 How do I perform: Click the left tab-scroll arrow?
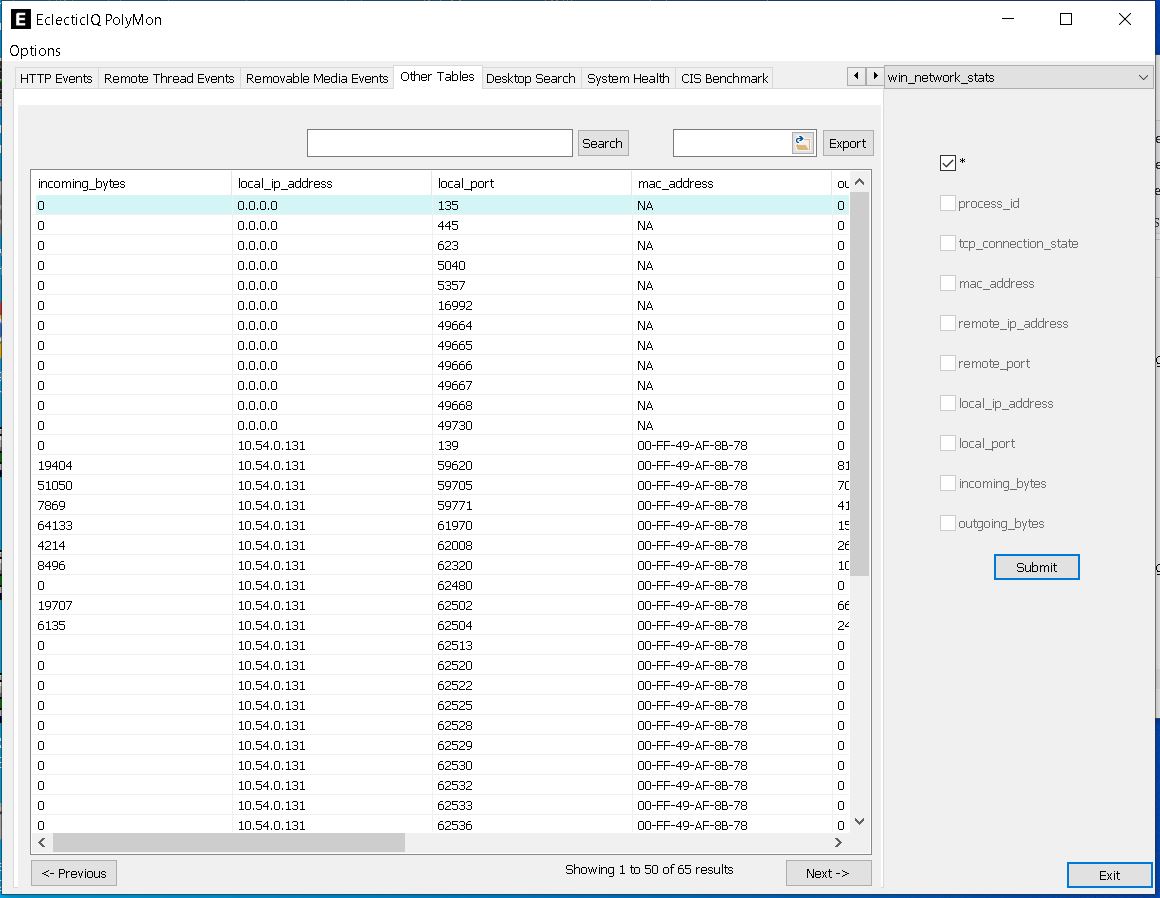coord(856,76)
